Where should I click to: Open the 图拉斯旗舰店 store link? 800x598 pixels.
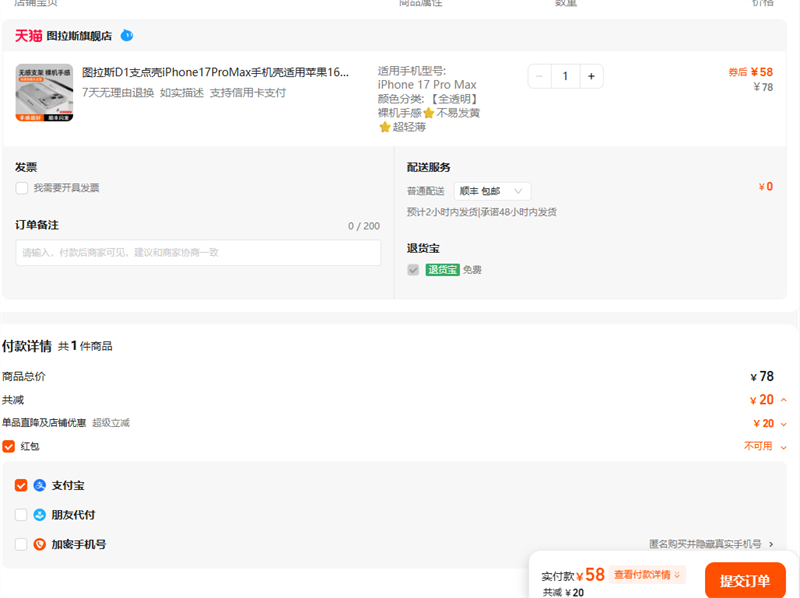pos(79,36)
